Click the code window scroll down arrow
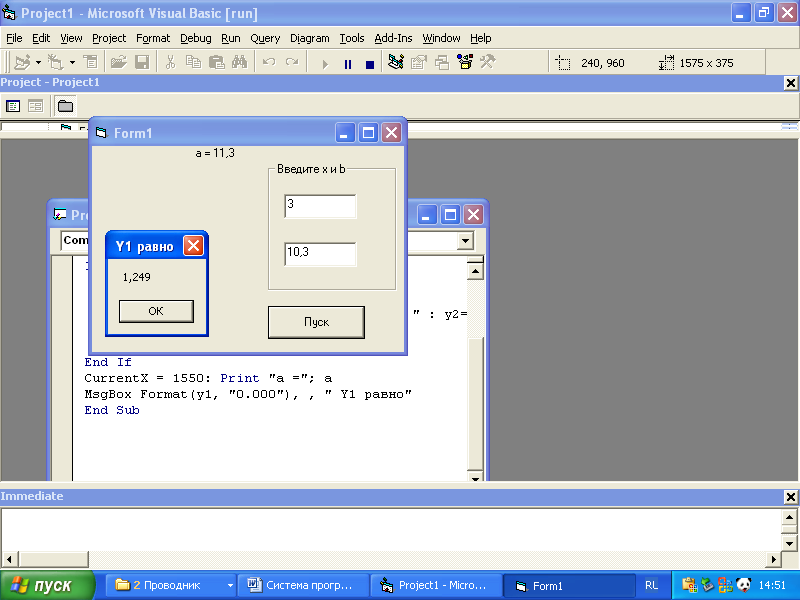Image resolution: width=800 pixels, height=600 pixels. 475,478
